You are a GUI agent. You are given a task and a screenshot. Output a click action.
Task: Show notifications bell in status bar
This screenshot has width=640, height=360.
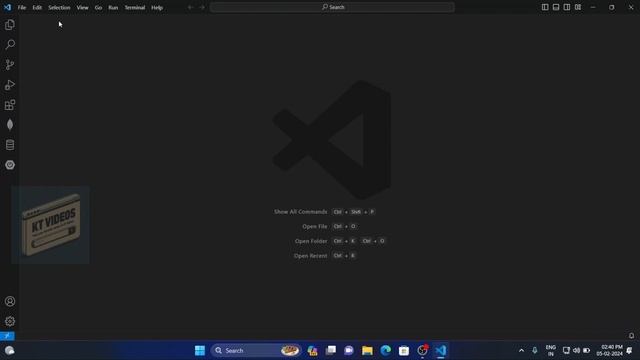click(631, 336)
